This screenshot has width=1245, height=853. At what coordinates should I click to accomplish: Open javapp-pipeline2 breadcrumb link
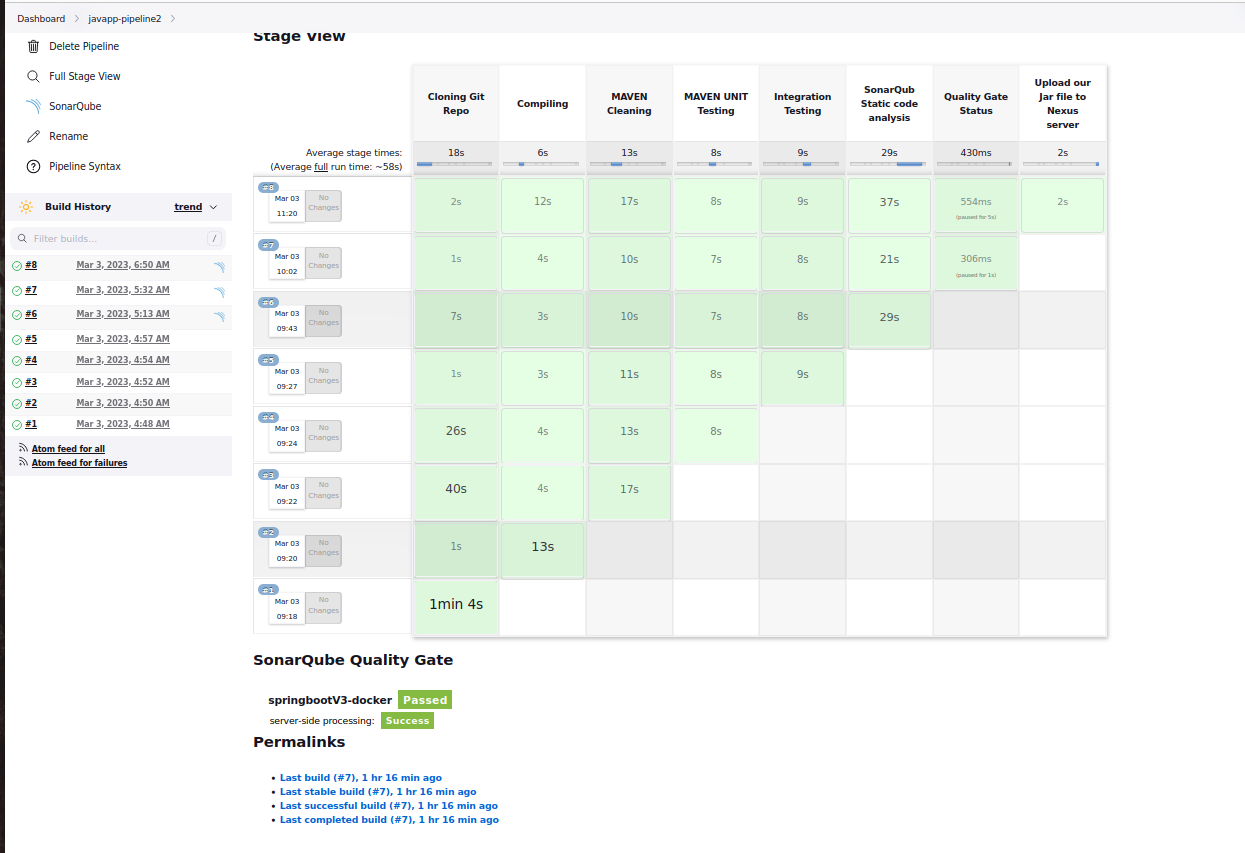[x=124, y=19]
